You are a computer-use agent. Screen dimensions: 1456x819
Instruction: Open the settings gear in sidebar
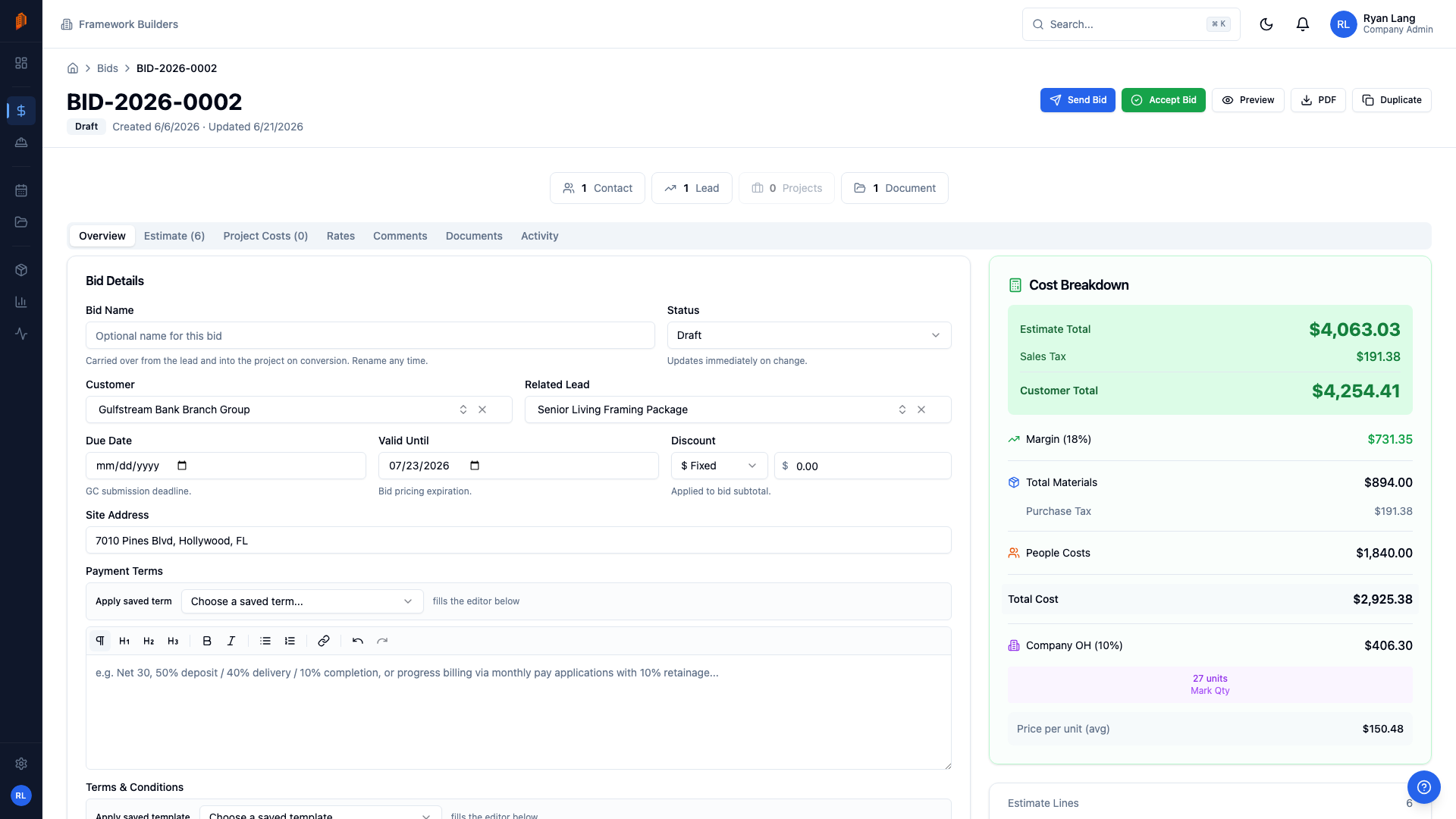tap(21, 764)
